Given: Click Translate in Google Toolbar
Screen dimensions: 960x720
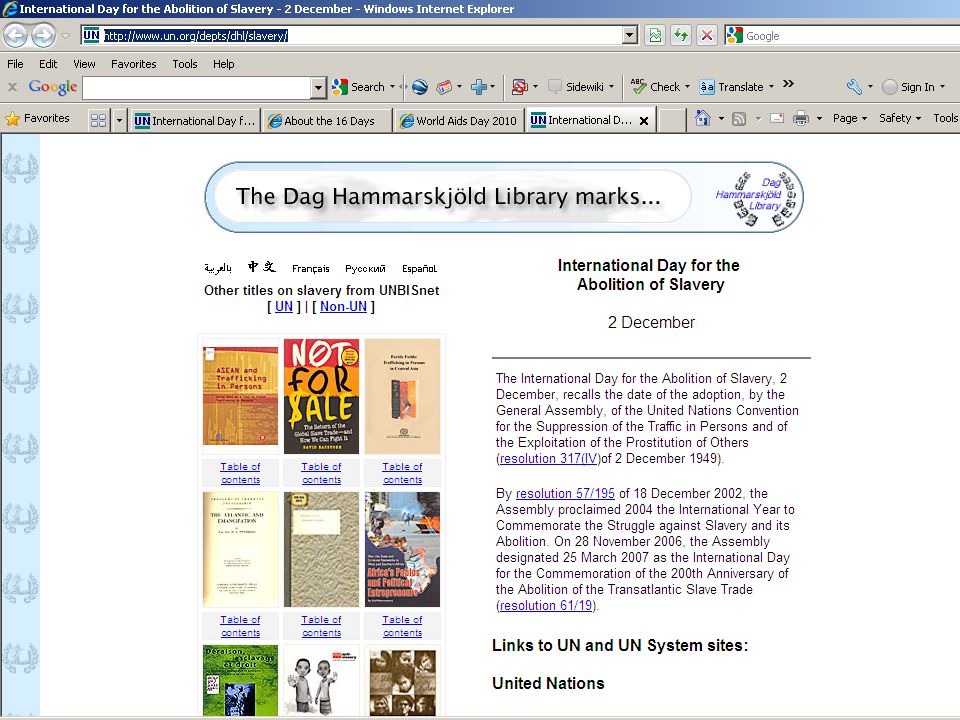Looking at the screenshot, I should [x=732, y=87].
